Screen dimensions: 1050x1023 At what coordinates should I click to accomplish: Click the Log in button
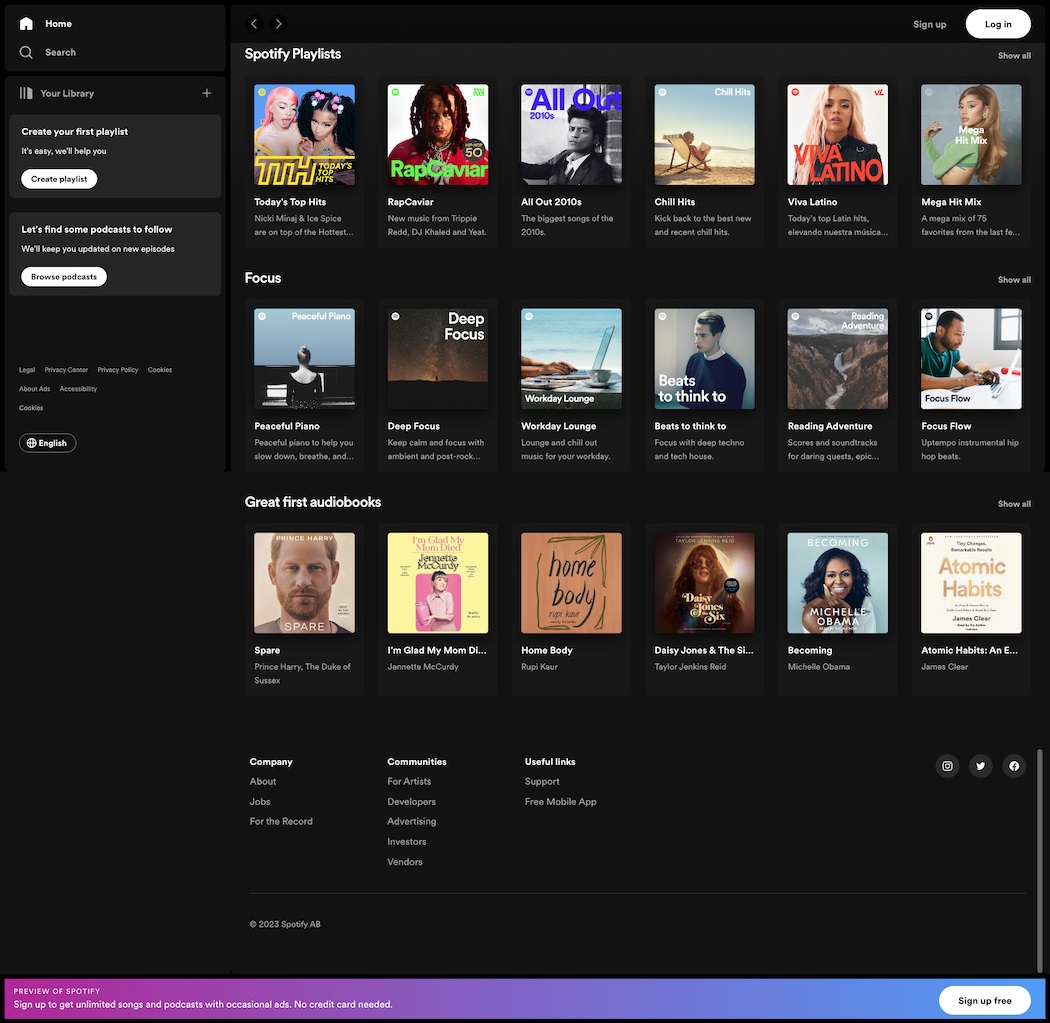tap(998, 24)
